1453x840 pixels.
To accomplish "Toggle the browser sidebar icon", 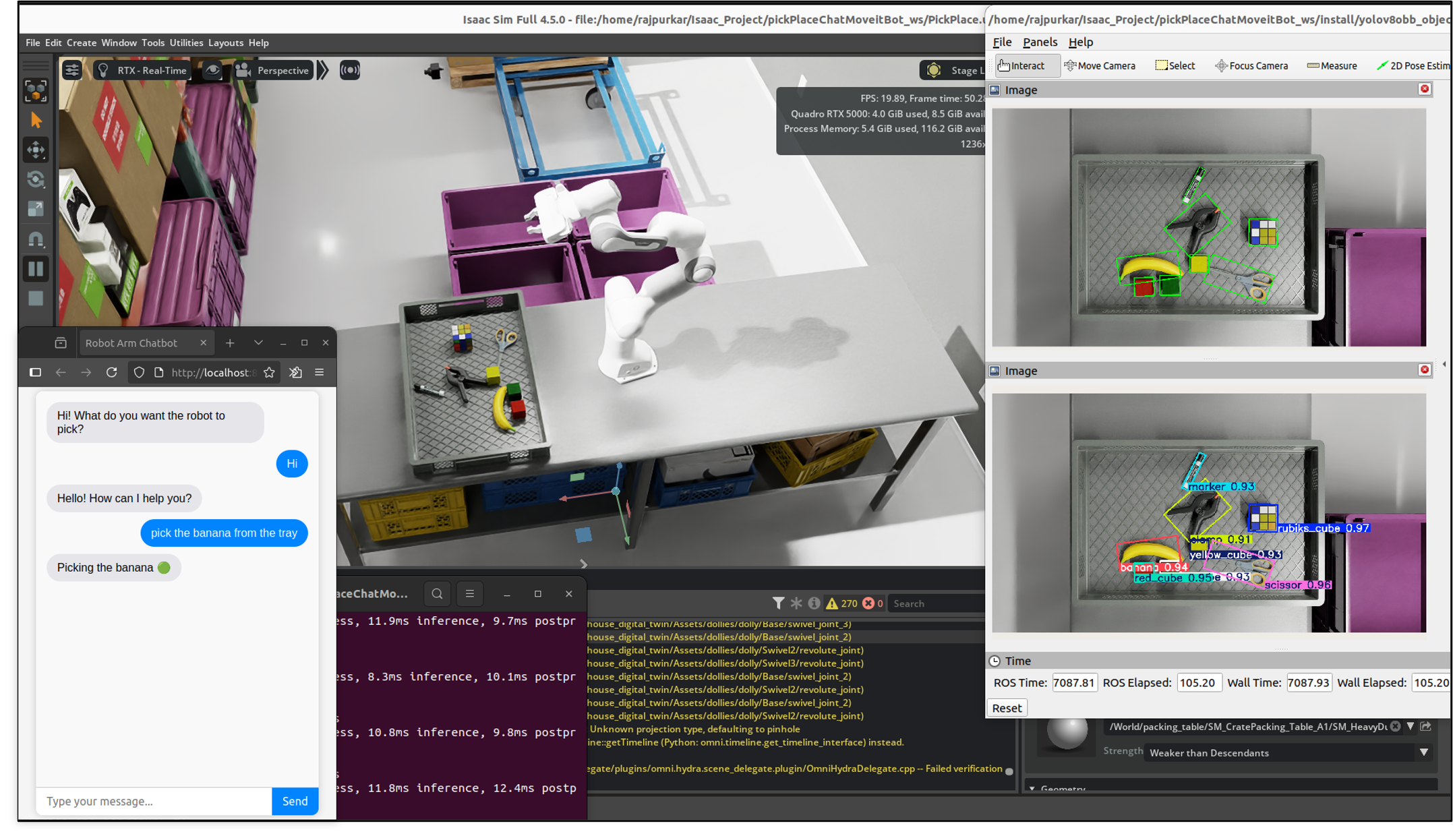I will tap(35, 372).
